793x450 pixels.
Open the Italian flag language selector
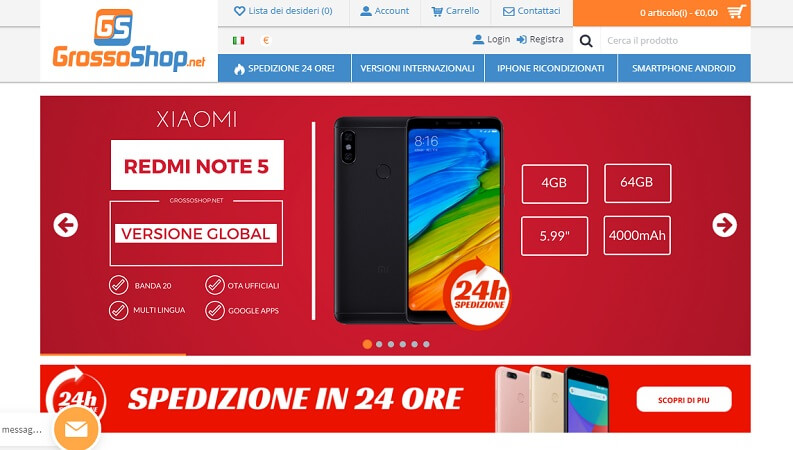[x=239, y=40]
